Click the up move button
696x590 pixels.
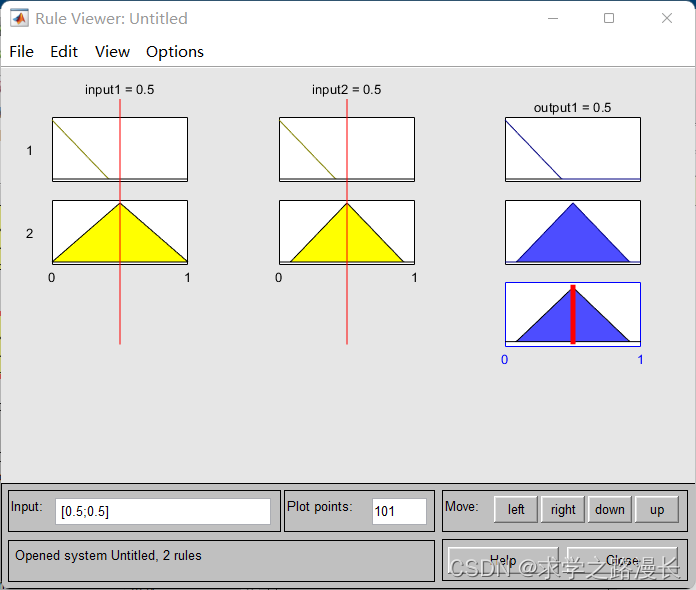point(657,510)
